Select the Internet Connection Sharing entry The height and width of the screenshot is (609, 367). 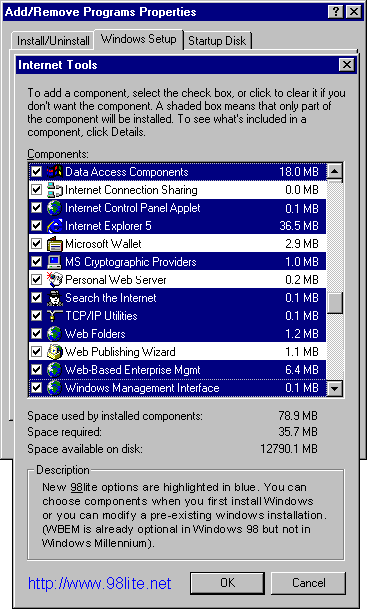(x=177, y=190)
